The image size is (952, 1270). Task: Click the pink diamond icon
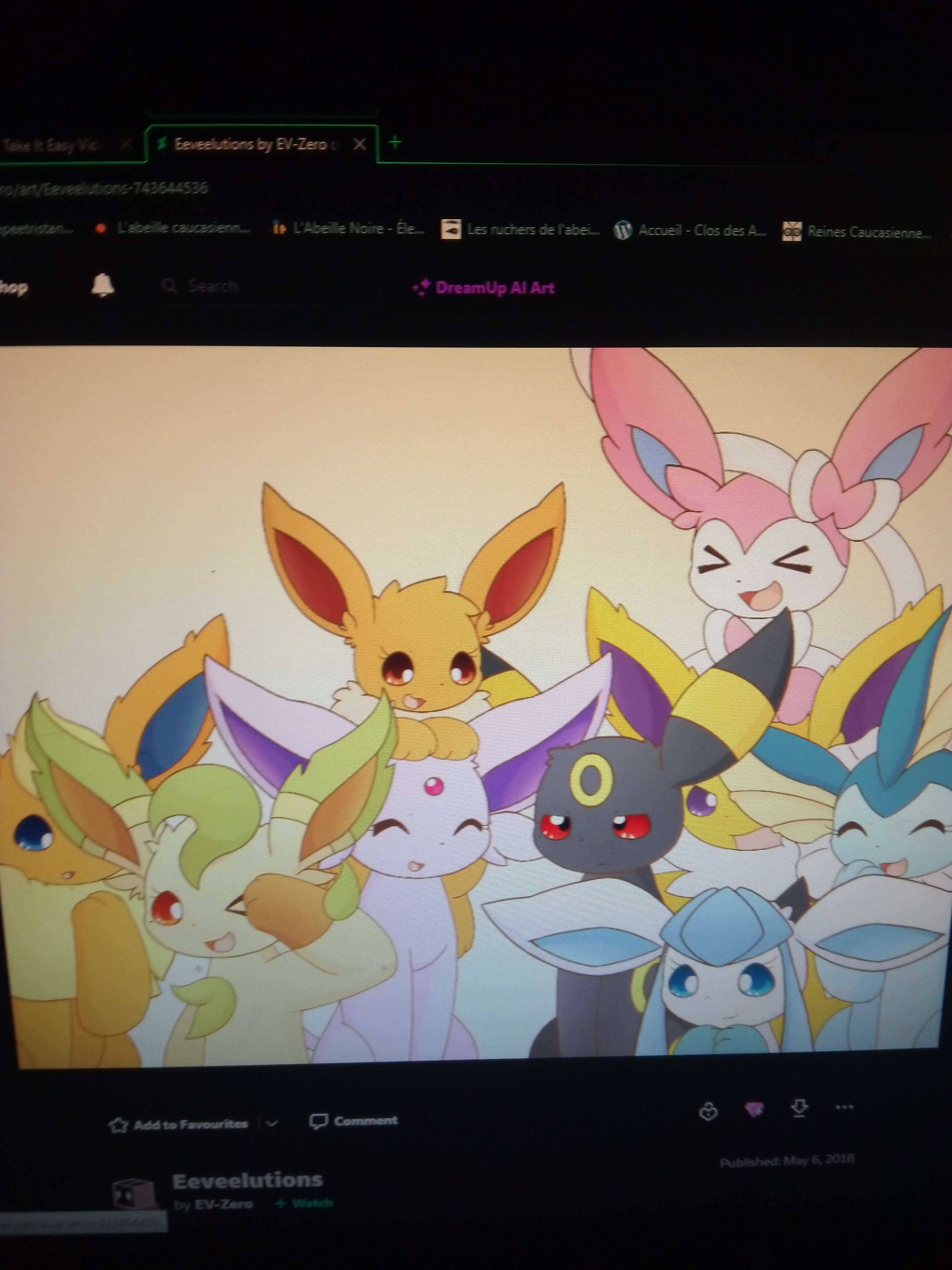[755, 1110]
